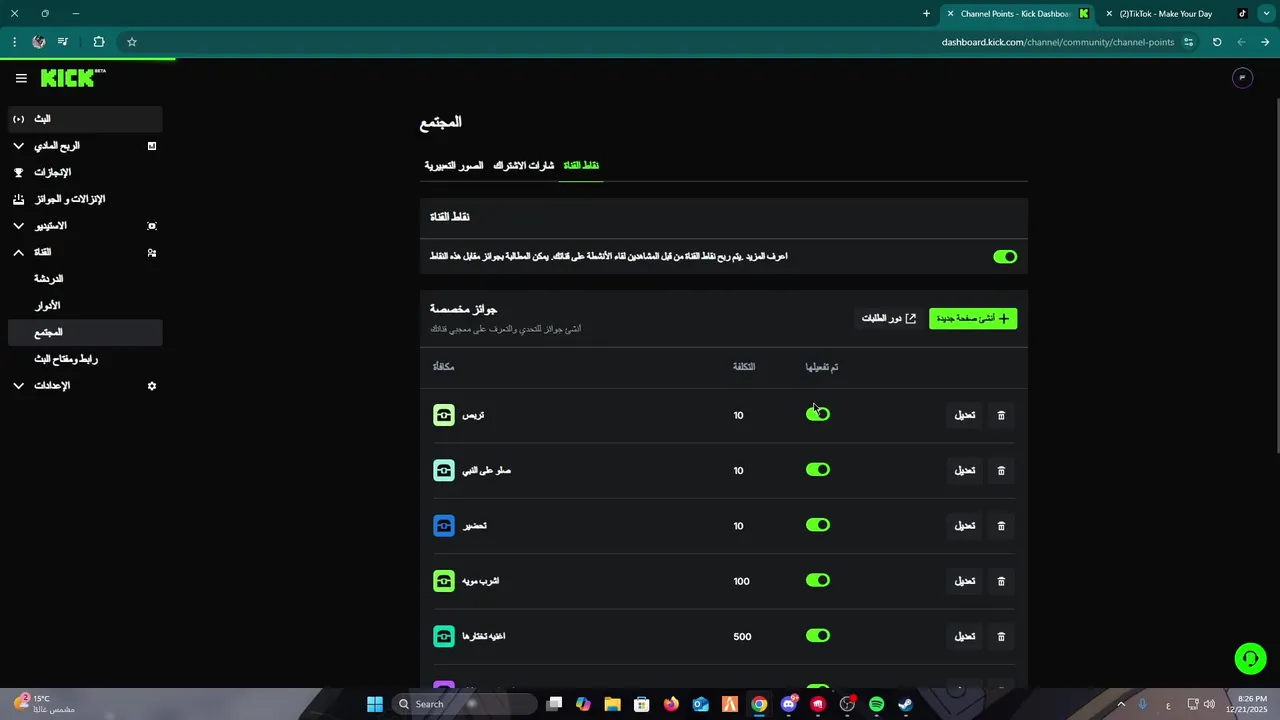Click the green create new reward button

(x=973, y=318)
